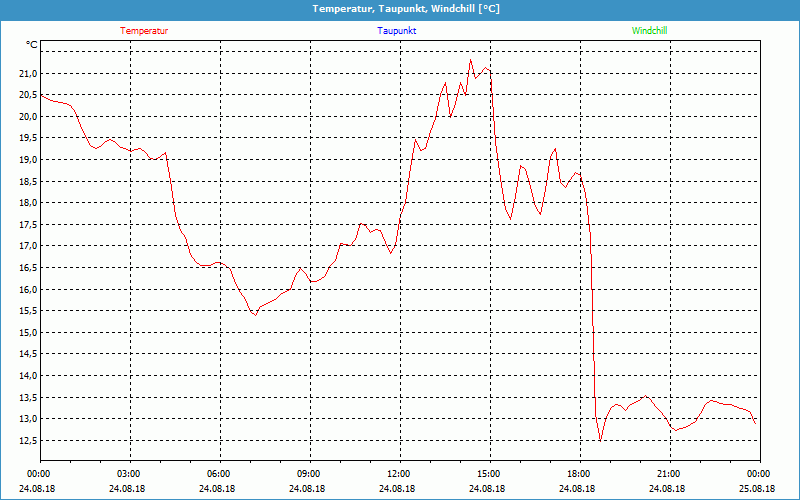
Task: Click the 25.08.18 date label
Action: (758, 489)
